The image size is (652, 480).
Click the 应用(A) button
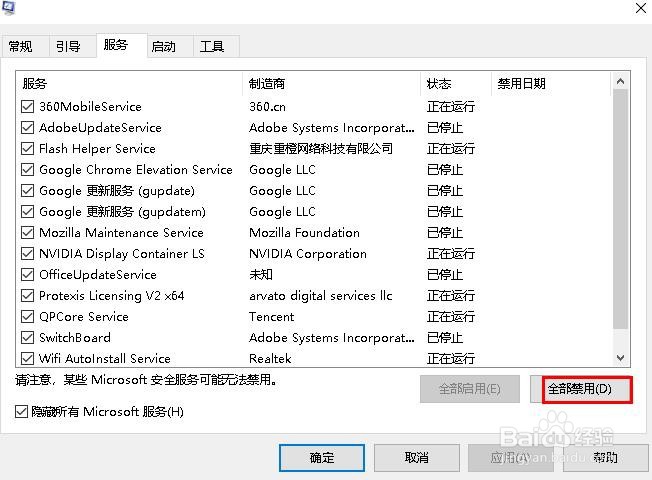point(511,458)
